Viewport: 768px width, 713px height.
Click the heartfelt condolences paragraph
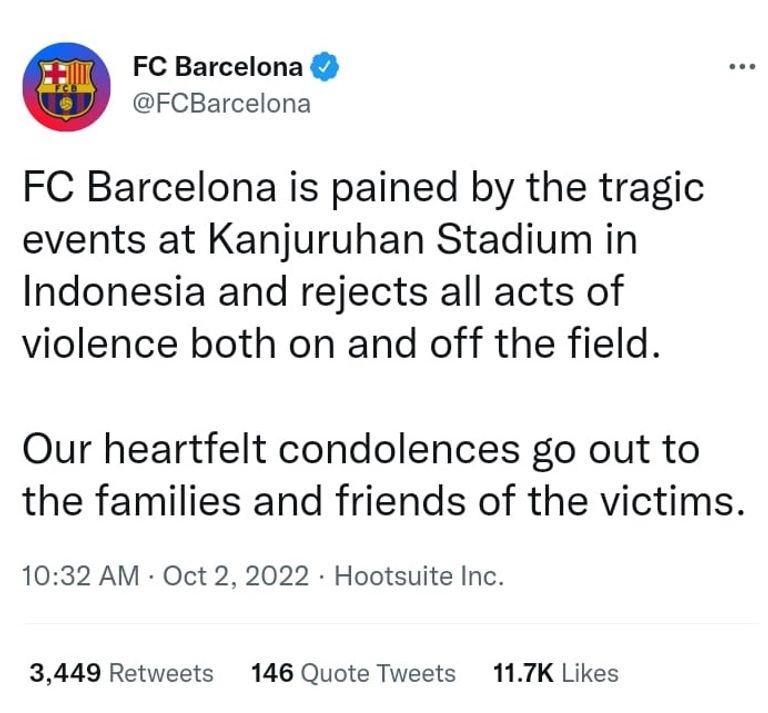tap(380, 475)
